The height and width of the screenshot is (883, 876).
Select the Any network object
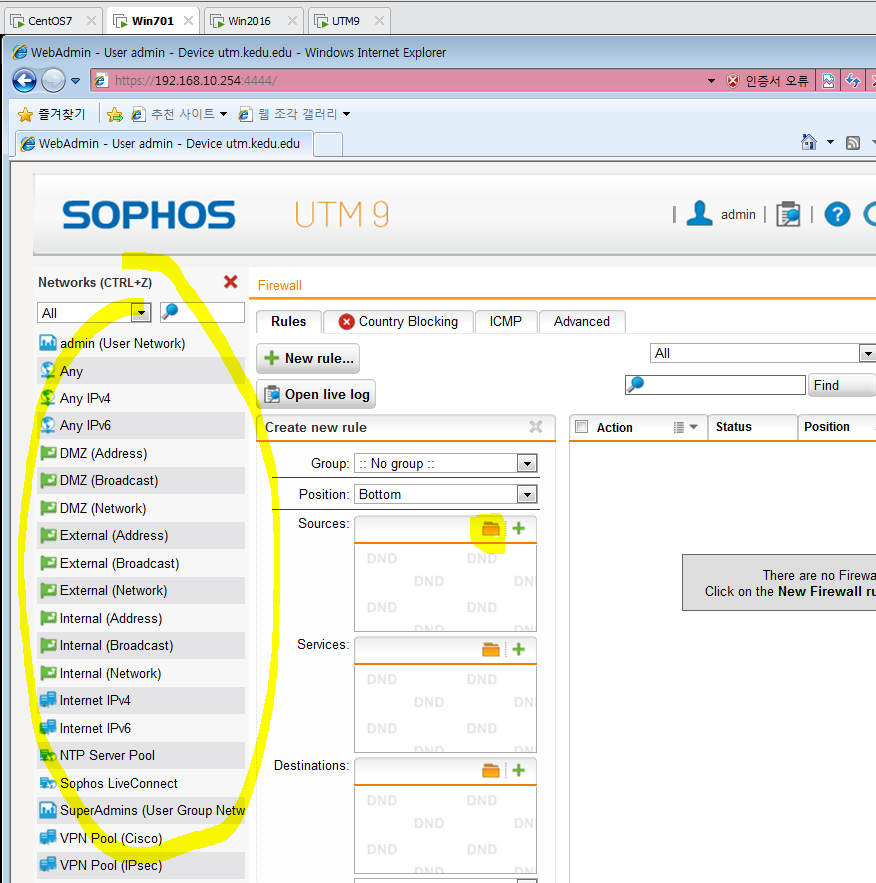(141, 371)
